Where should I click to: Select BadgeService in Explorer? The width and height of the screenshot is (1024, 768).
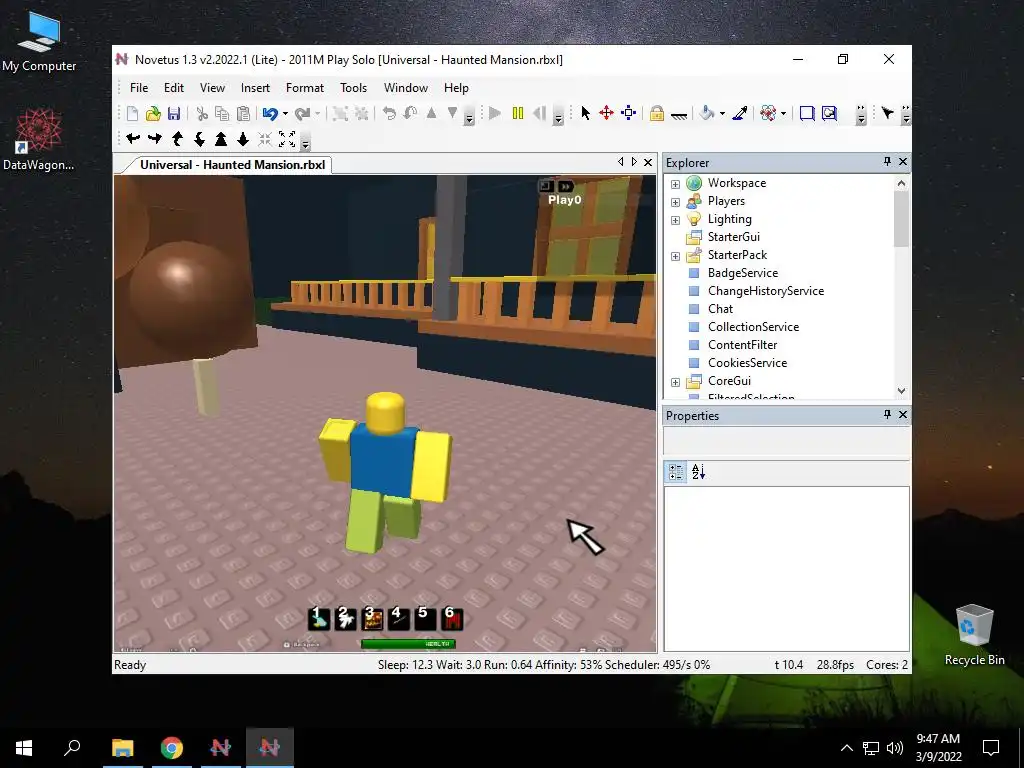[x=743, y=273]
